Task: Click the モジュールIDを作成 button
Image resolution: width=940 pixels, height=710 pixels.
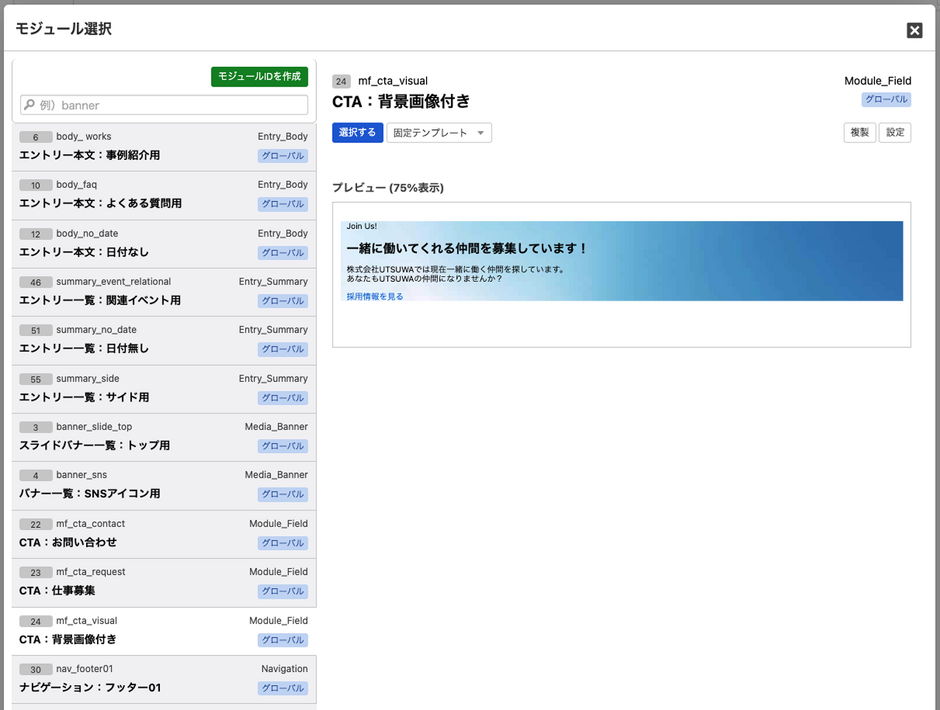Action: pyautogui.click(x=259, y=77)
